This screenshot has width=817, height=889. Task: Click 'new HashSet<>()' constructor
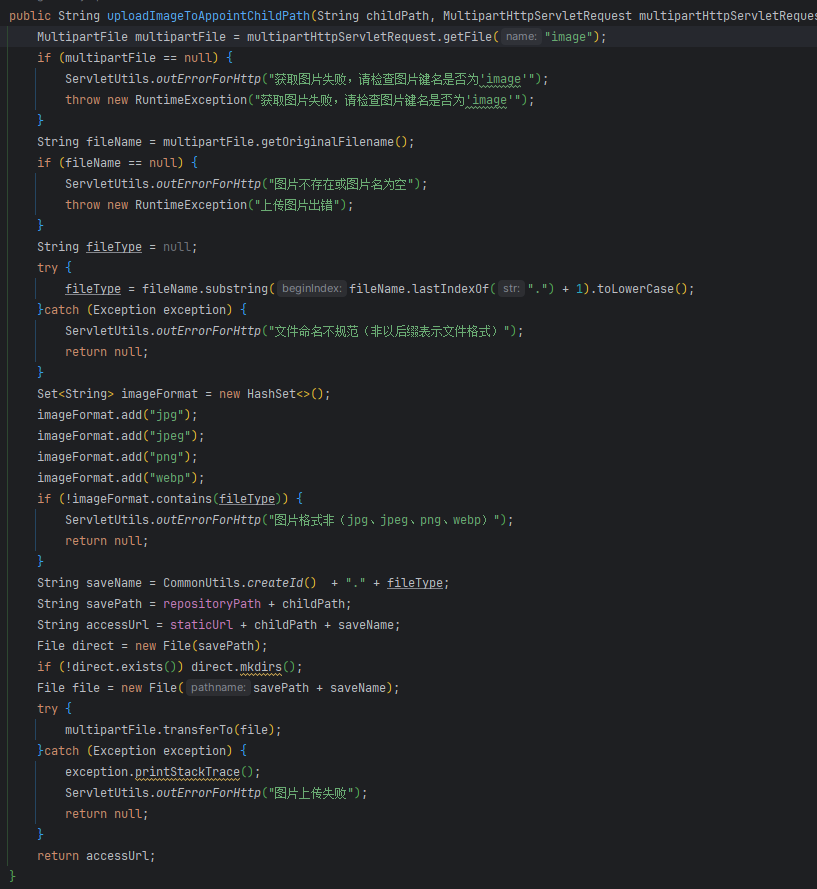click(271, 394)
